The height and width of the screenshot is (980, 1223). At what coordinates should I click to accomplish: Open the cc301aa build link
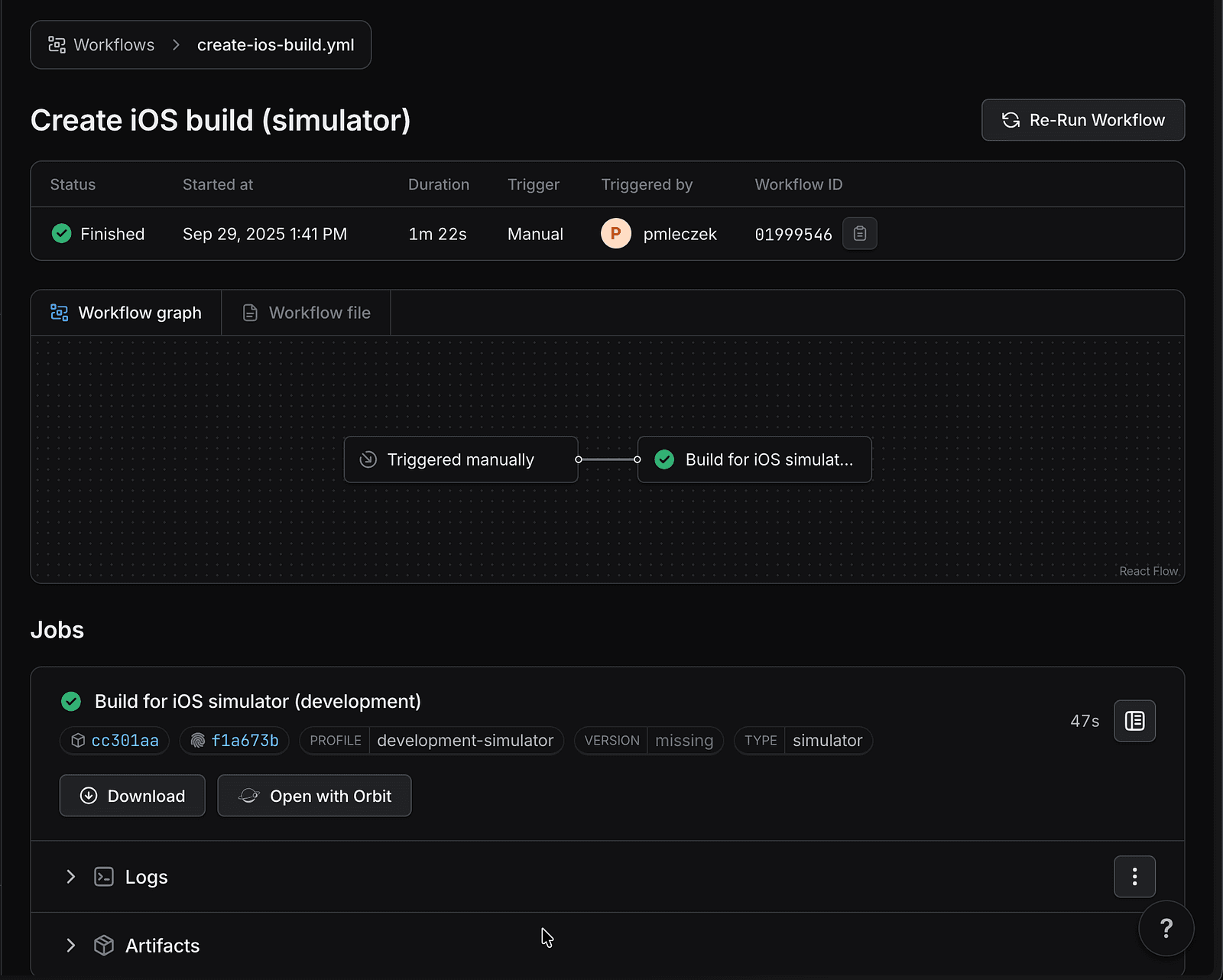[125, 741]
